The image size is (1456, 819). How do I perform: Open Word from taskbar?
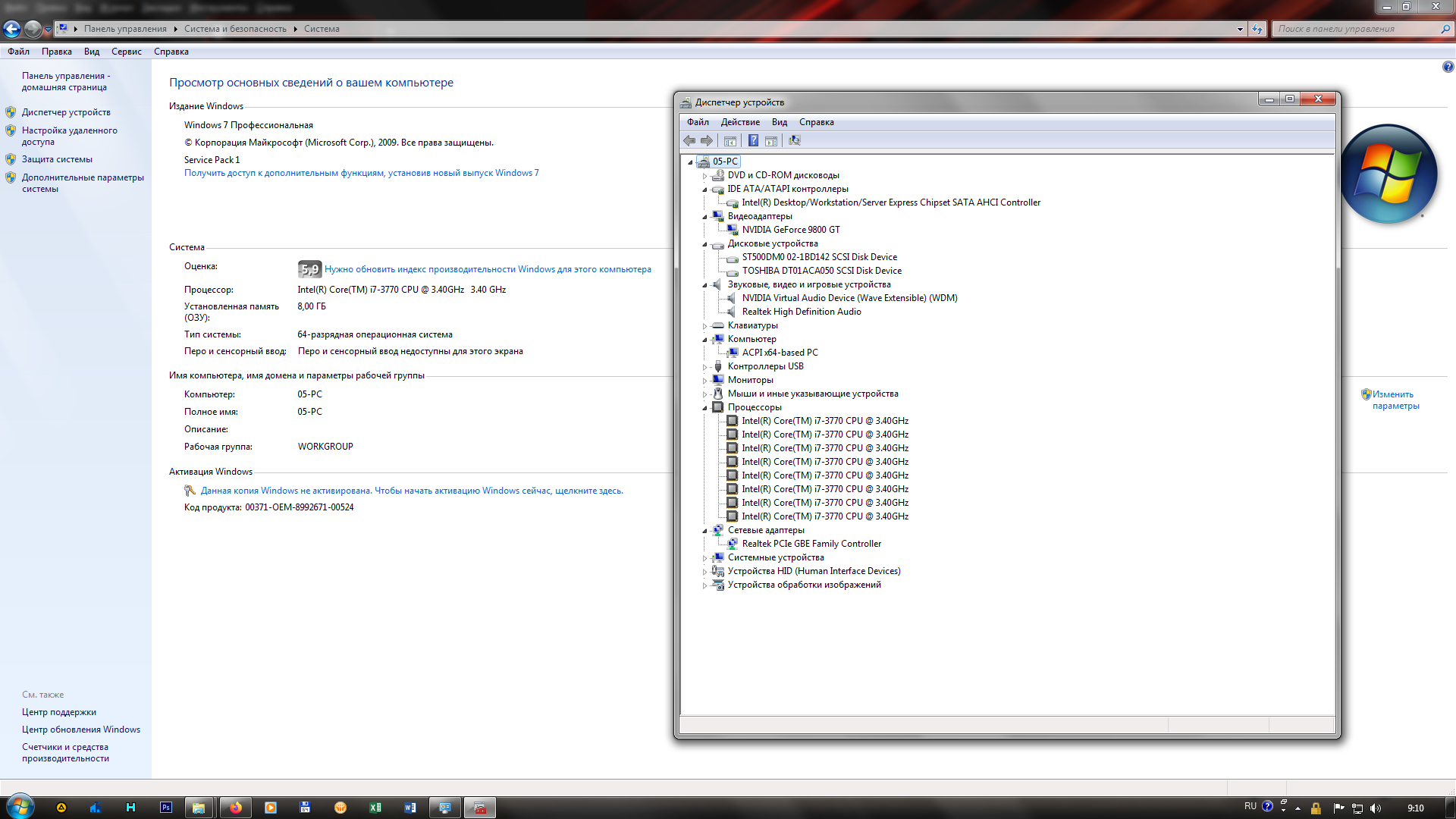(410, 808)
